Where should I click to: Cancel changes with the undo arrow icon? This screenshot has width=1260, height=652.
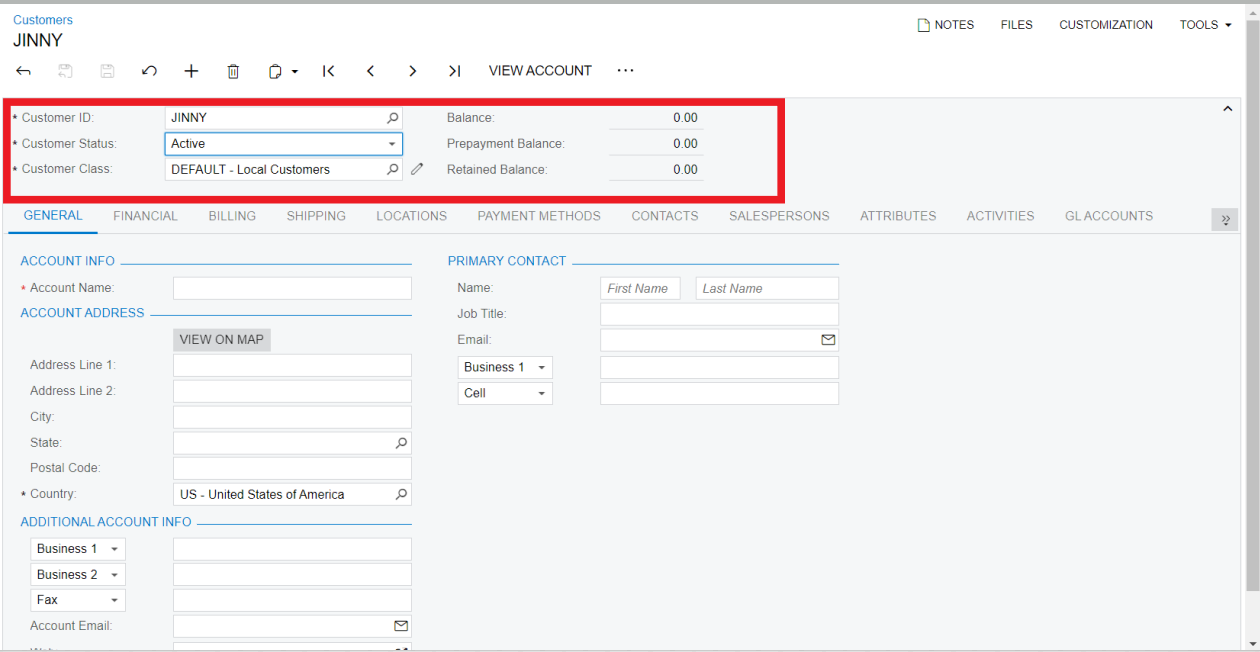tap(149, 70)
